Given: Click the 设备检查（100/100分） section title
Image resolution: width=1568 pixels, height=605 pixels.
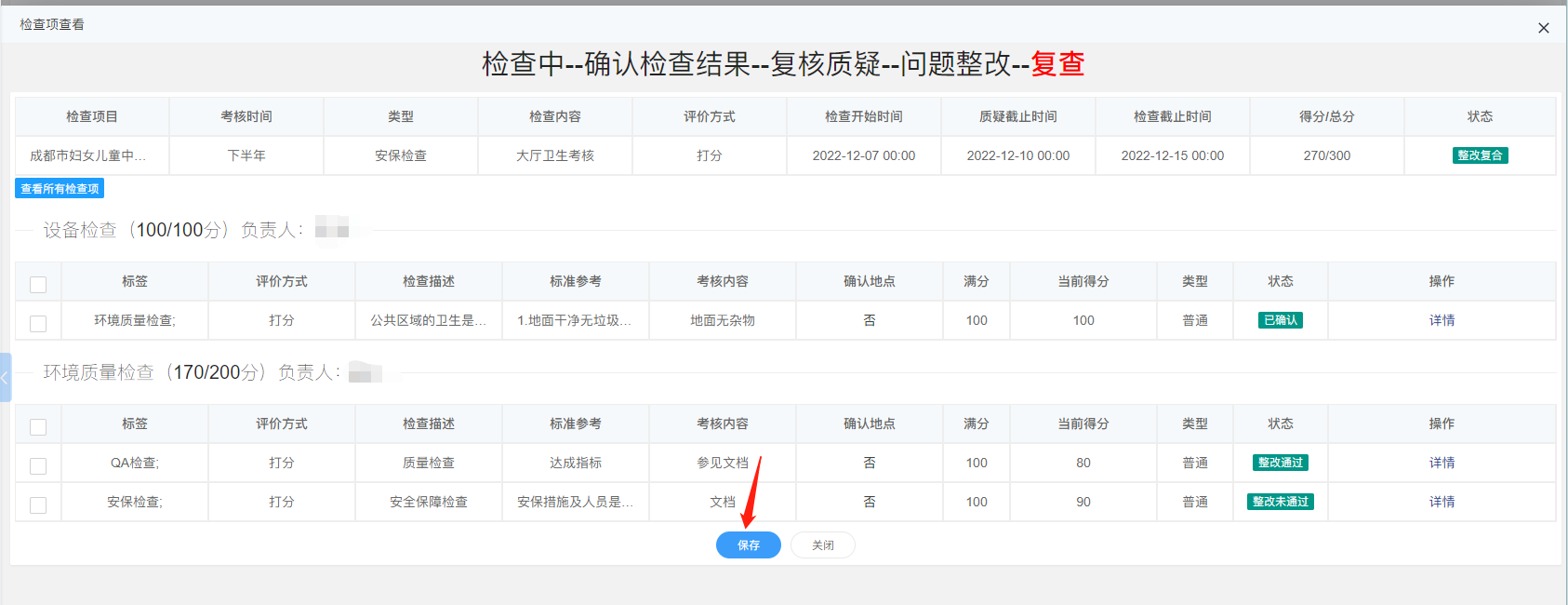Looking at the screenshot, I should pos(136,230).
